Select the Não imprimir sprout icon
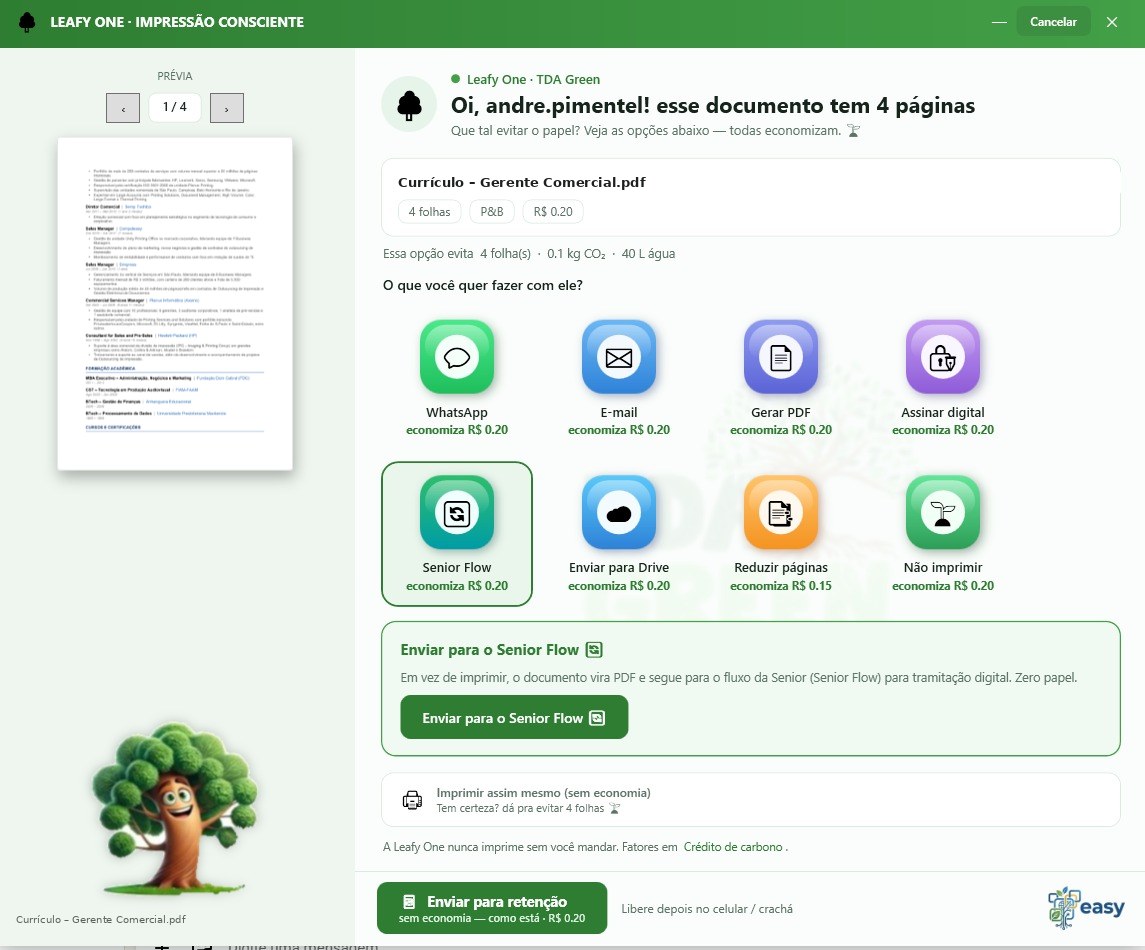Screen dimensions: 1145x950 (x=943, y=513)
